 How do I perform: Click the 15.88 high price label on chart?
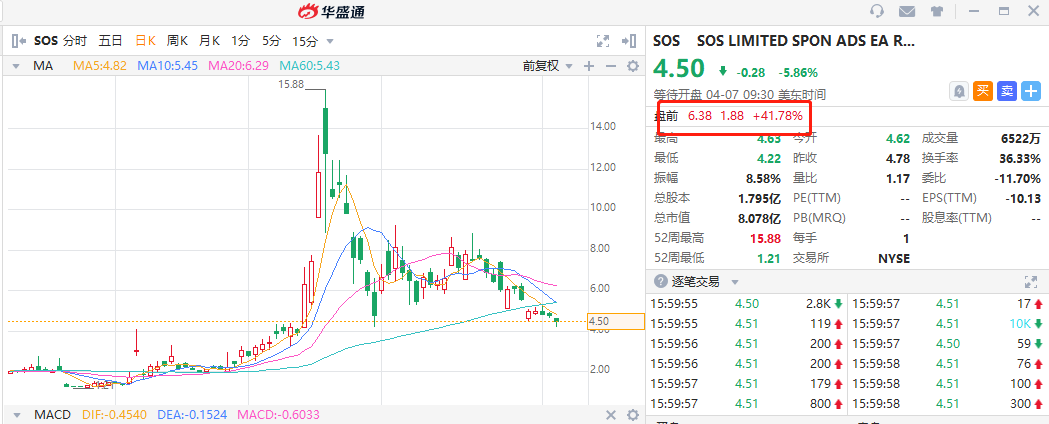point(291,84)
